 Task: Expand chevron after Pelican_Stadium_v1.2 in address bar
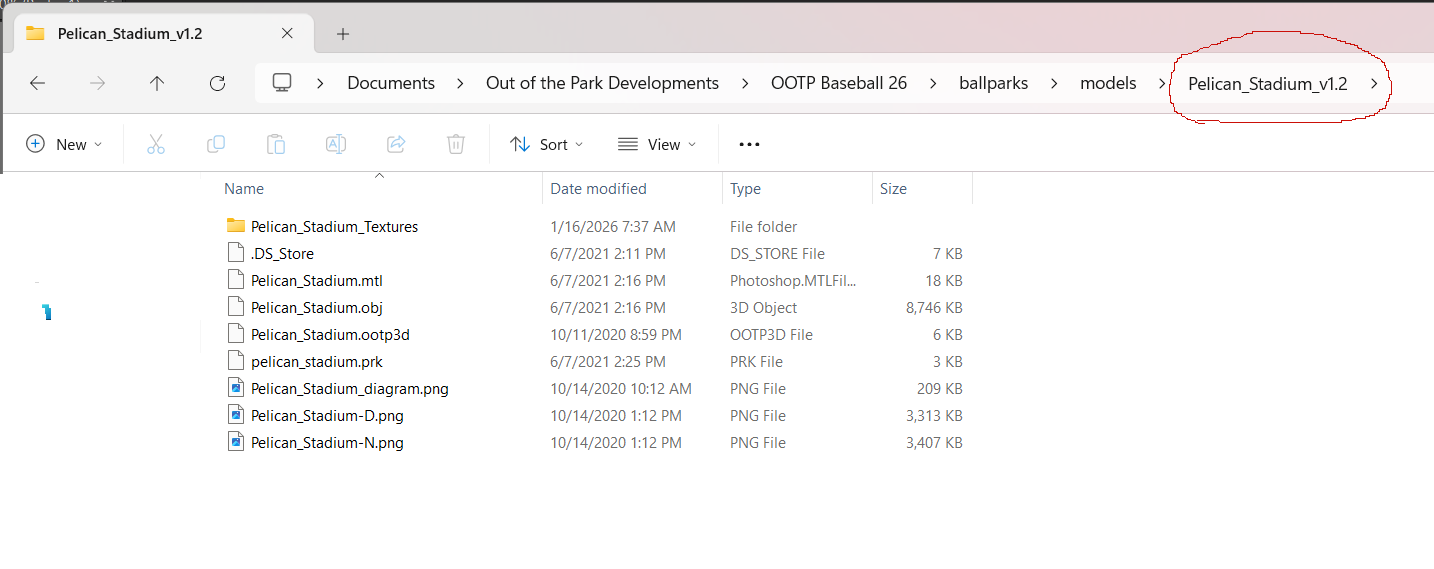(1375, 83)
